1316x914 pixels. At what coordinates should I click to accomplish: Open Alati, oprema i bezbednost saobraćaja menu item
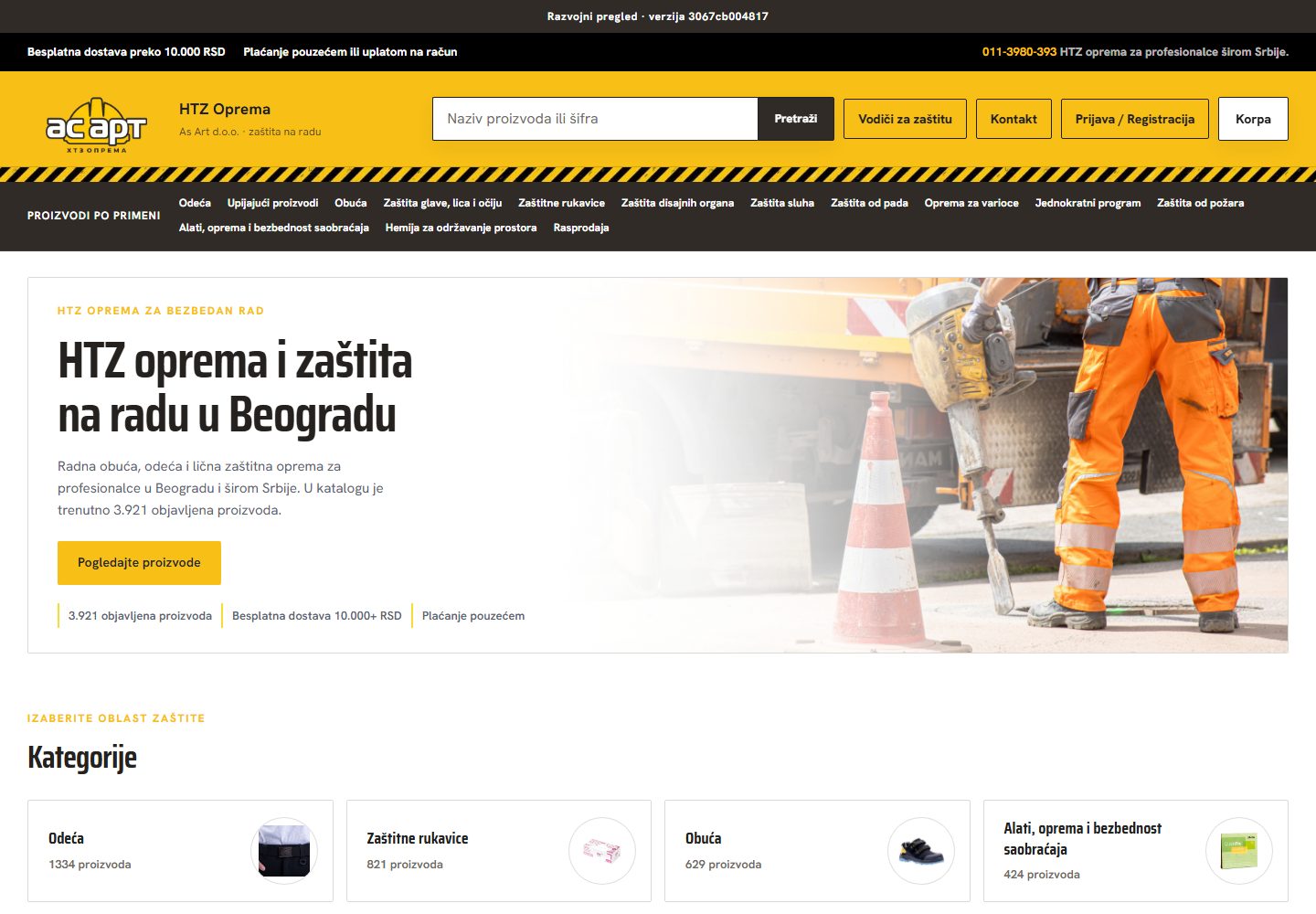click(x=274, y=228)
